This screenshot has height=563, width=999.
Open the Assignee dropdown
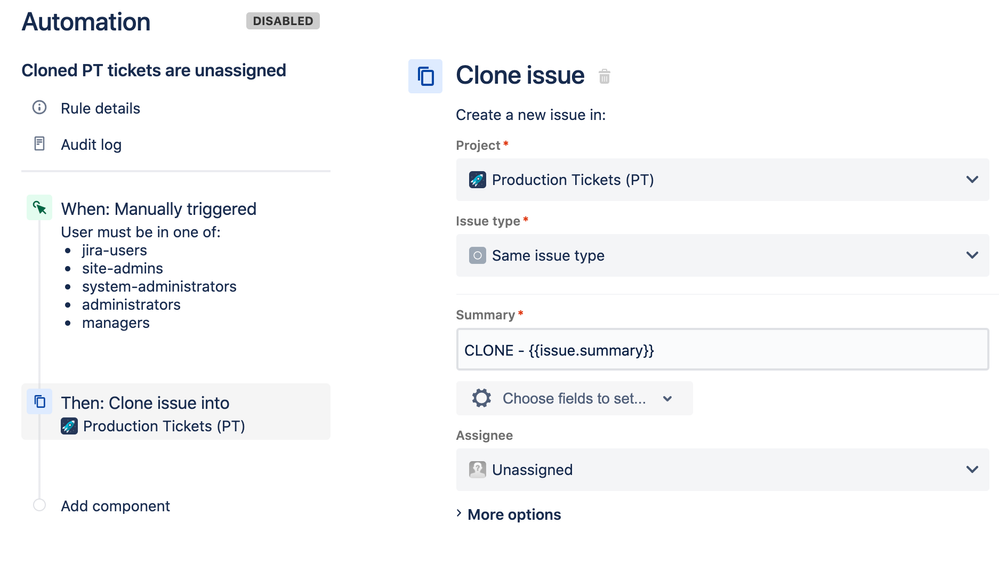[x=722, y=470]
